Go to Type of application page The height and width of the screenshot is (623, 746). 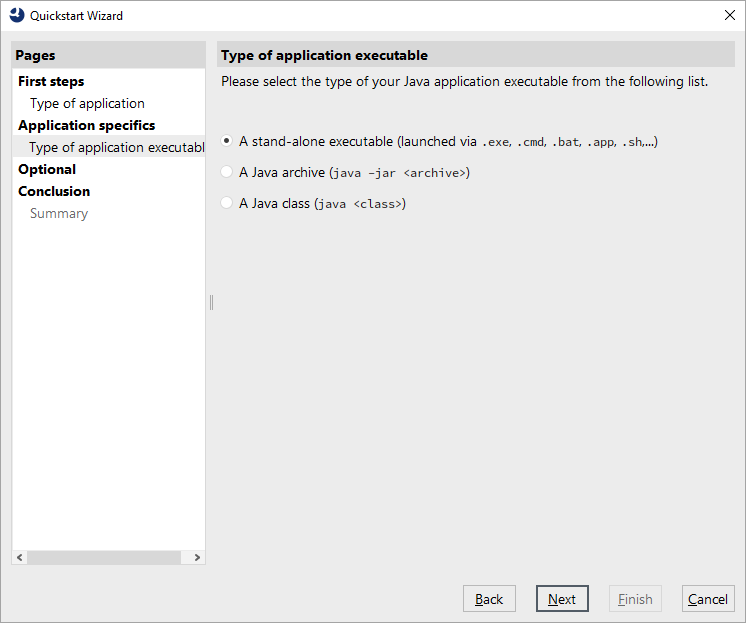point(87,103)
